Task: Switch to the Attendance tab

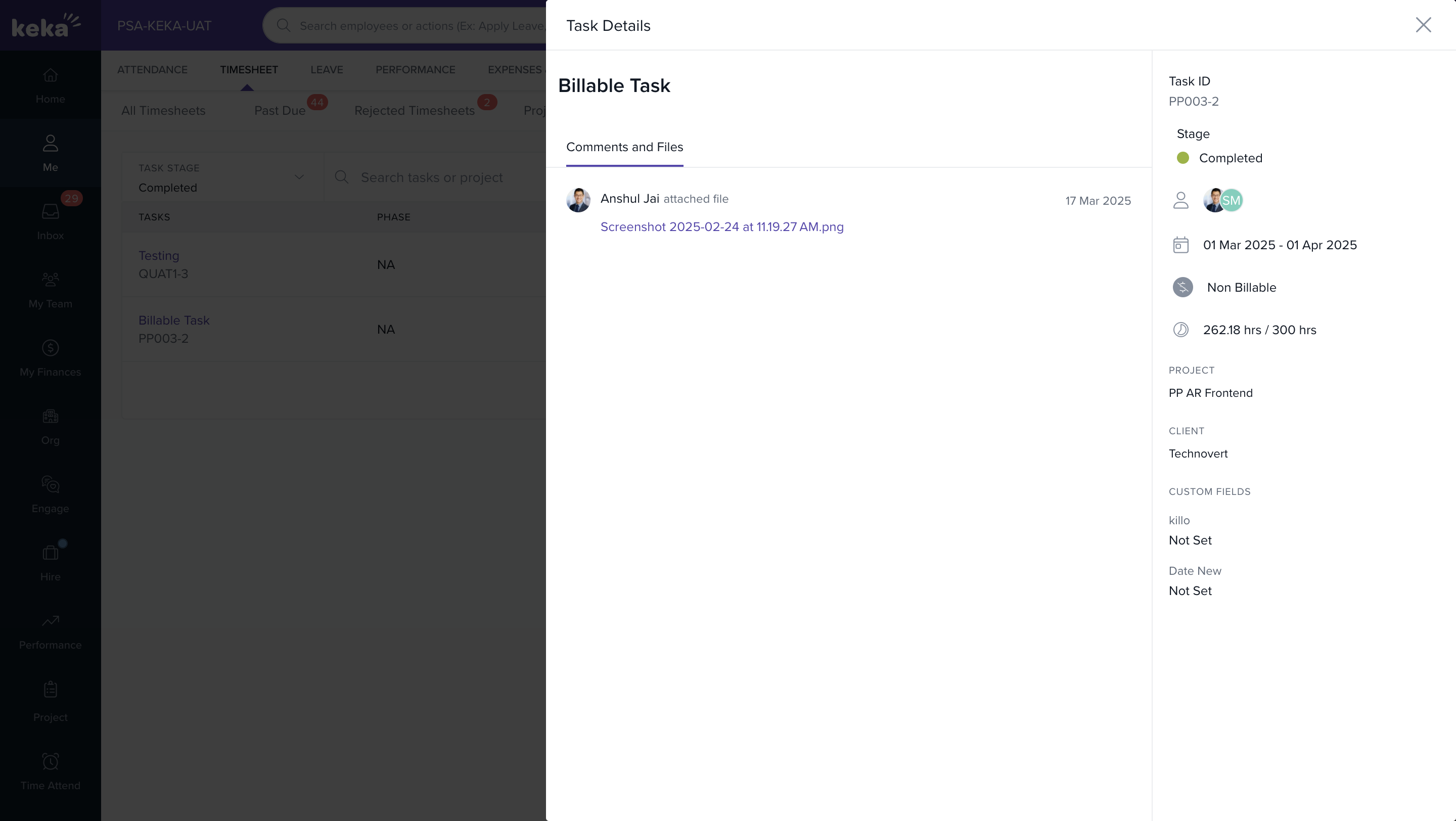Action: click(x=152, y=69)
